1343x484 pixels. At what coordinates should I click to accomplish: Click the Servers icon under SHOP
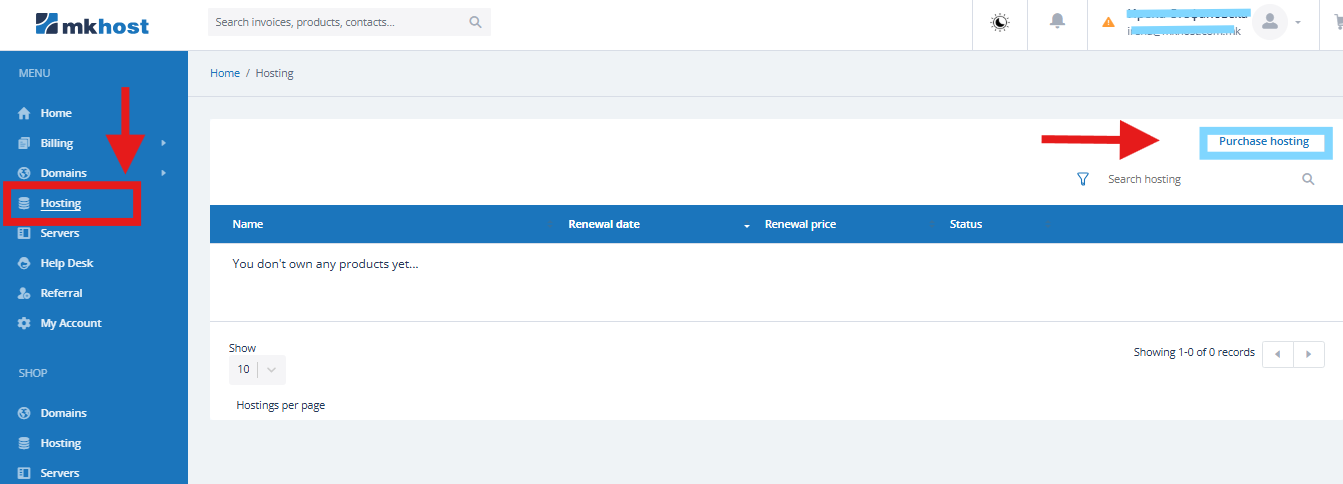pyautogui.click(x=24, y=473)
